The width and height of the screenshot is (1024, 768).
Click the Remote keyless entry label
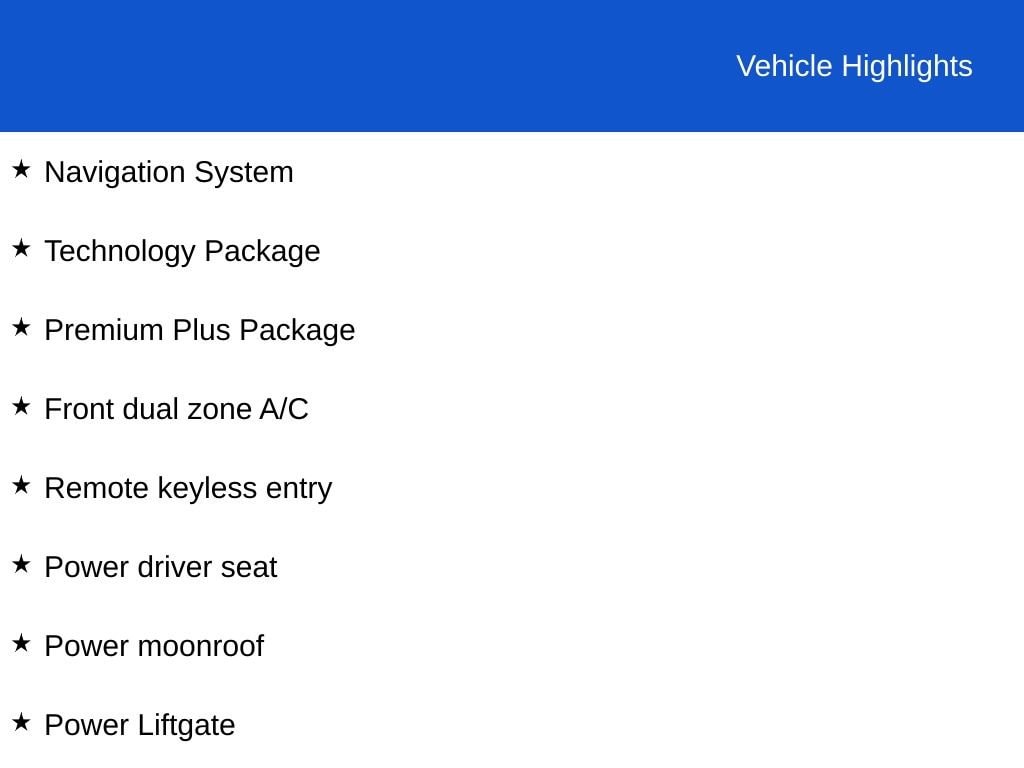(188, 489)
